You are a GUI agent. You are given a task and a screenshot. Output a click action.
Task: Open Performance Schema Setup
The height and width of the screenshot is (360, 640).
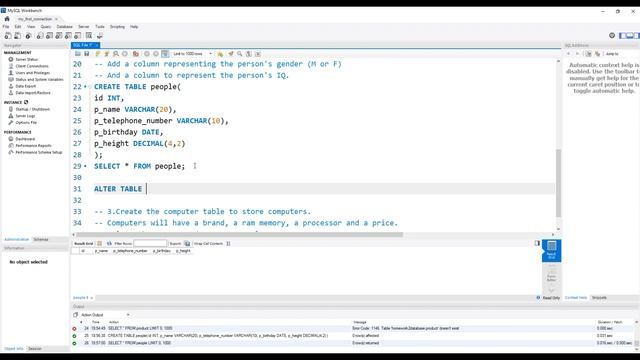[39, 152]
